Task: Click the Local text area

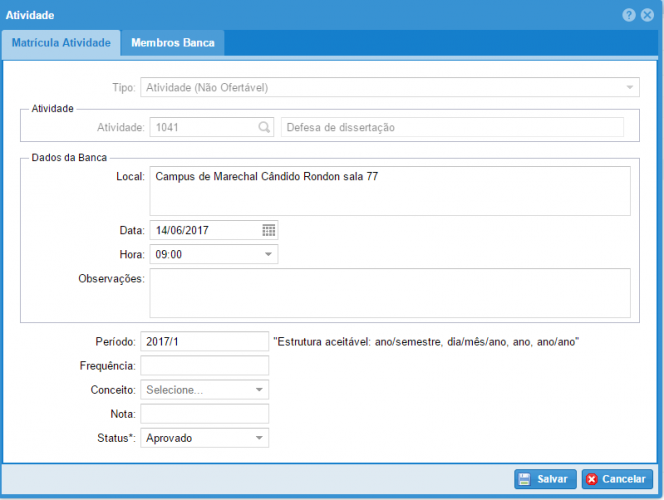Action: pyautogui.click(x=389, y=190)
